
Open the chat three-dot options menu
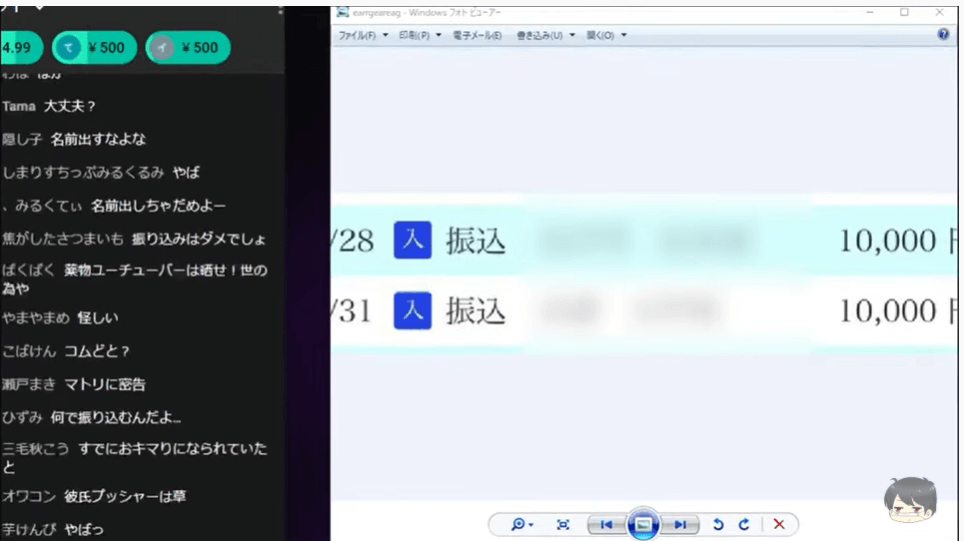click(280, 8)
